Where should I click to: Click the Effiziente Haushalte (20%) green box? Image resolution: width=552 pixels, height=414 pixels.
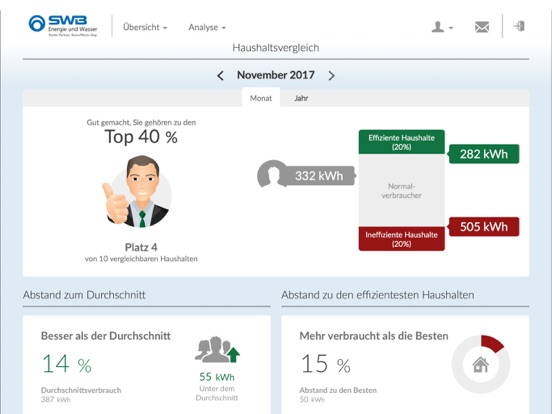point(401,142)
